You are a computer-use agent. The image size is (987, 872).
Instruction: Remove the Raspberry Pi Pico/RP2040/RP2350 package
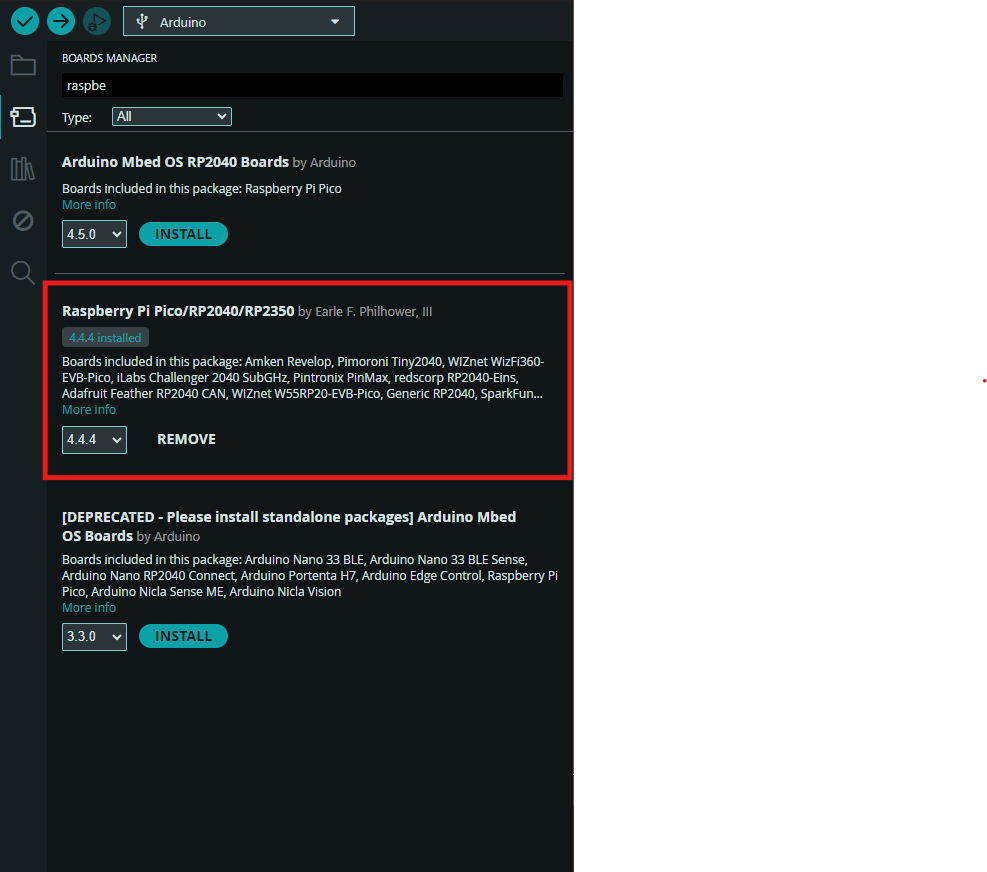tap(186, 439)
